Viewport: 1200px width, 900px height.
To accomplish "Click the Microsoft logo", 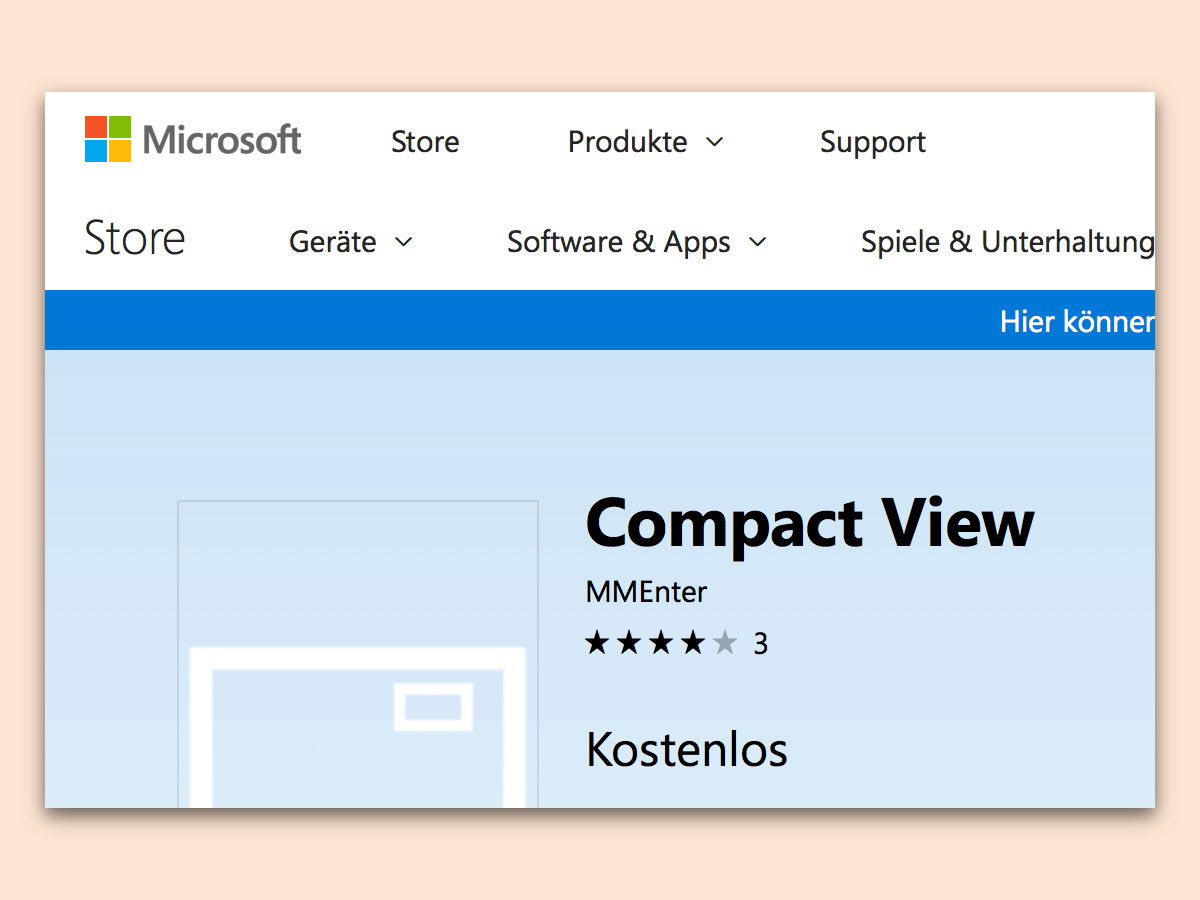I will [193, 139].
